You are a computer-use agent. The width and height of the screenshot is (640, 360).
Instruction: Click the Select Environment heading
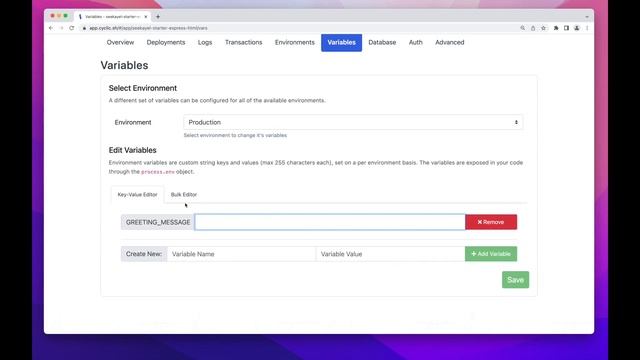(143, 88)
